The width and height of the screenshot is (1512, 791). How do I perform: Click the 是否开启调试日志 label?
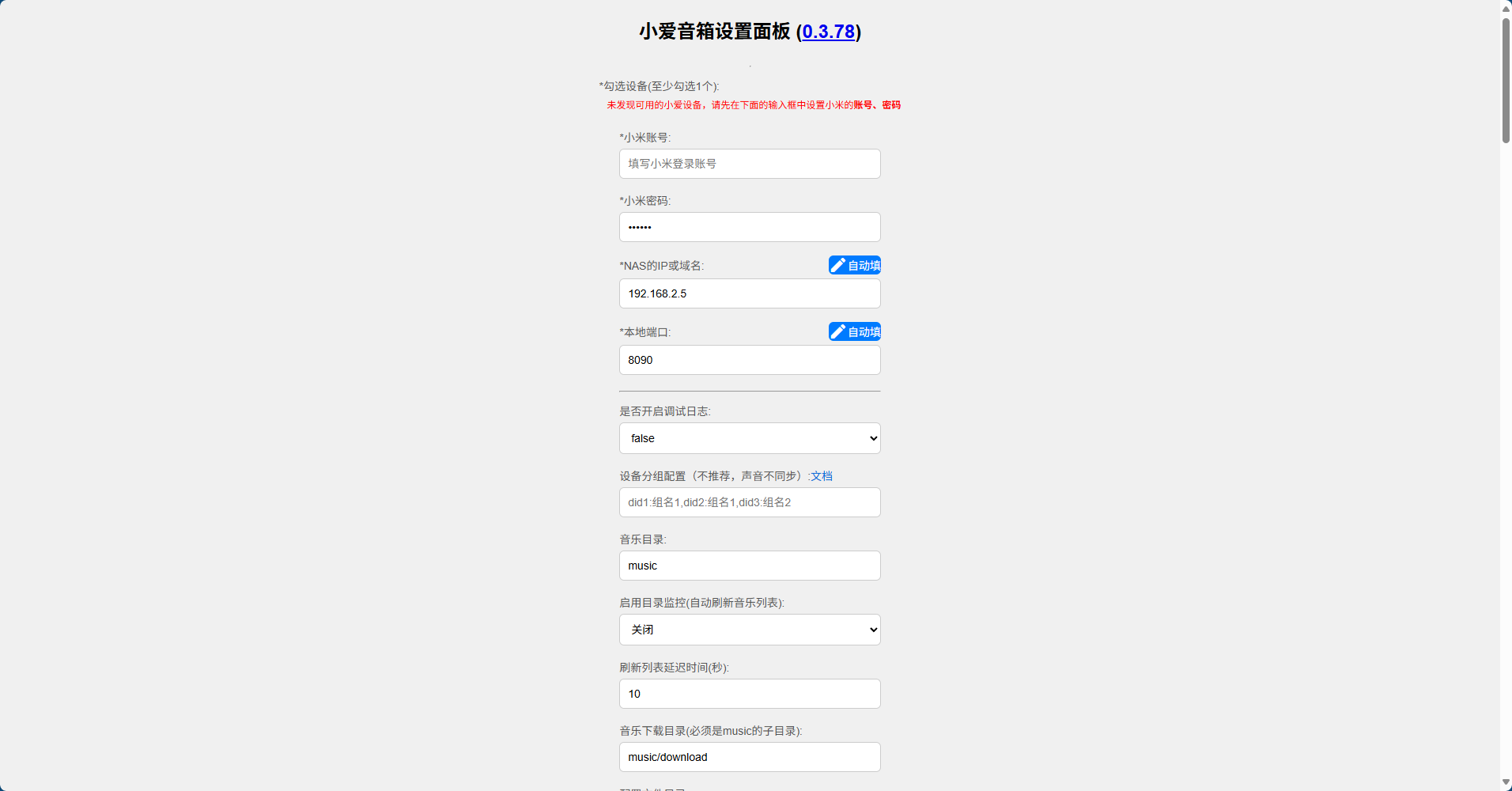click(x=665, y=411)
